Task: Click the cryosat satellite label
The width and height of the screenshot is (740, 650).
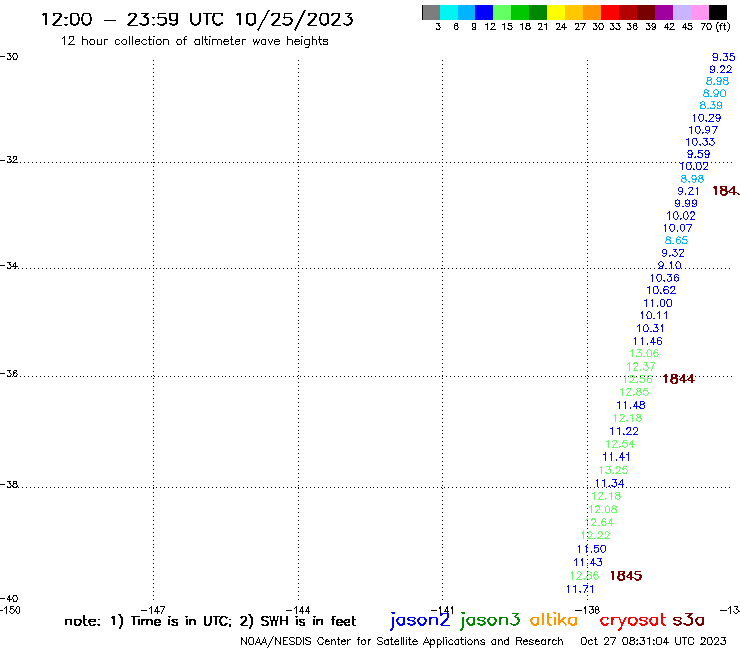Action: (x=633, y=620)
